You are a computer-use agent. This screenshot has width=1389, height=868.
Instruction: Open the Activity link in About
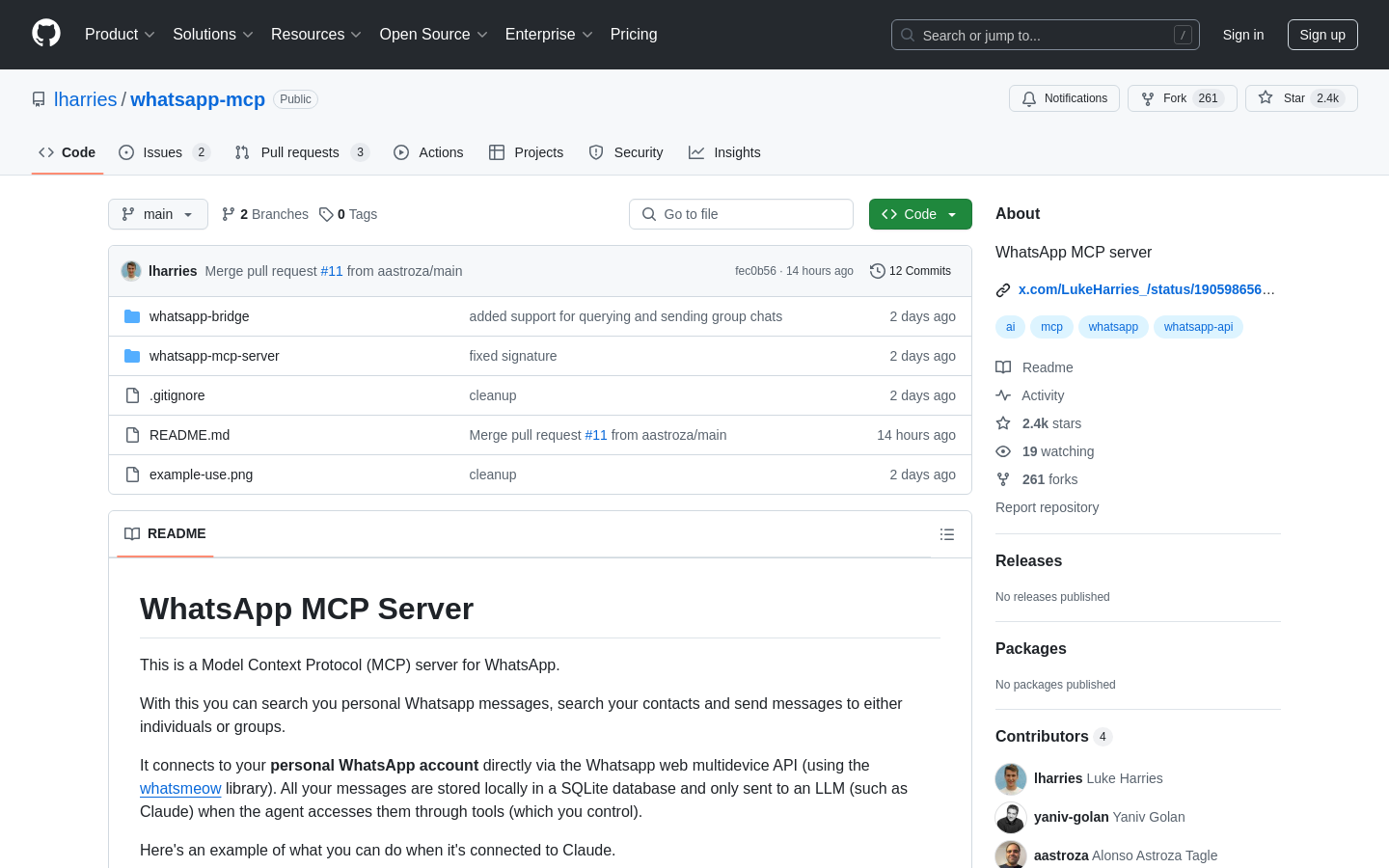click(1030, 395)
